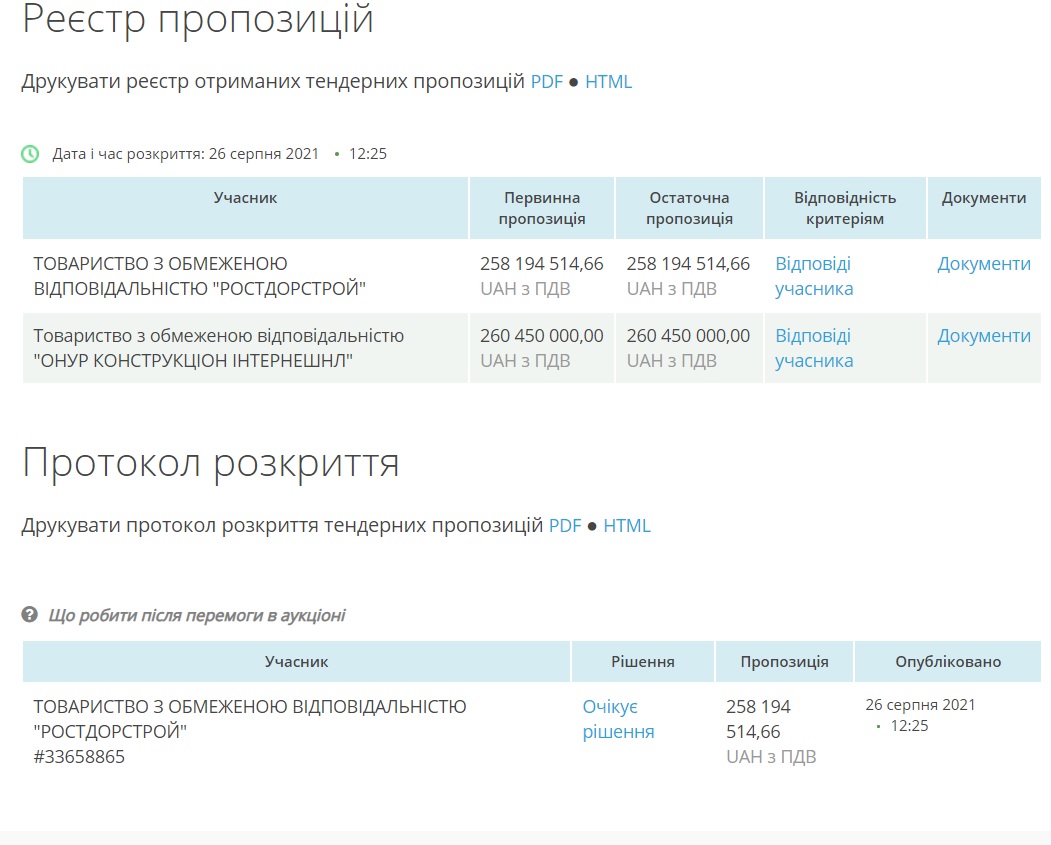Screen dimensions: 1051x845
Task: Click the 'Рішення' column header
Action: [x=643, y=661]
